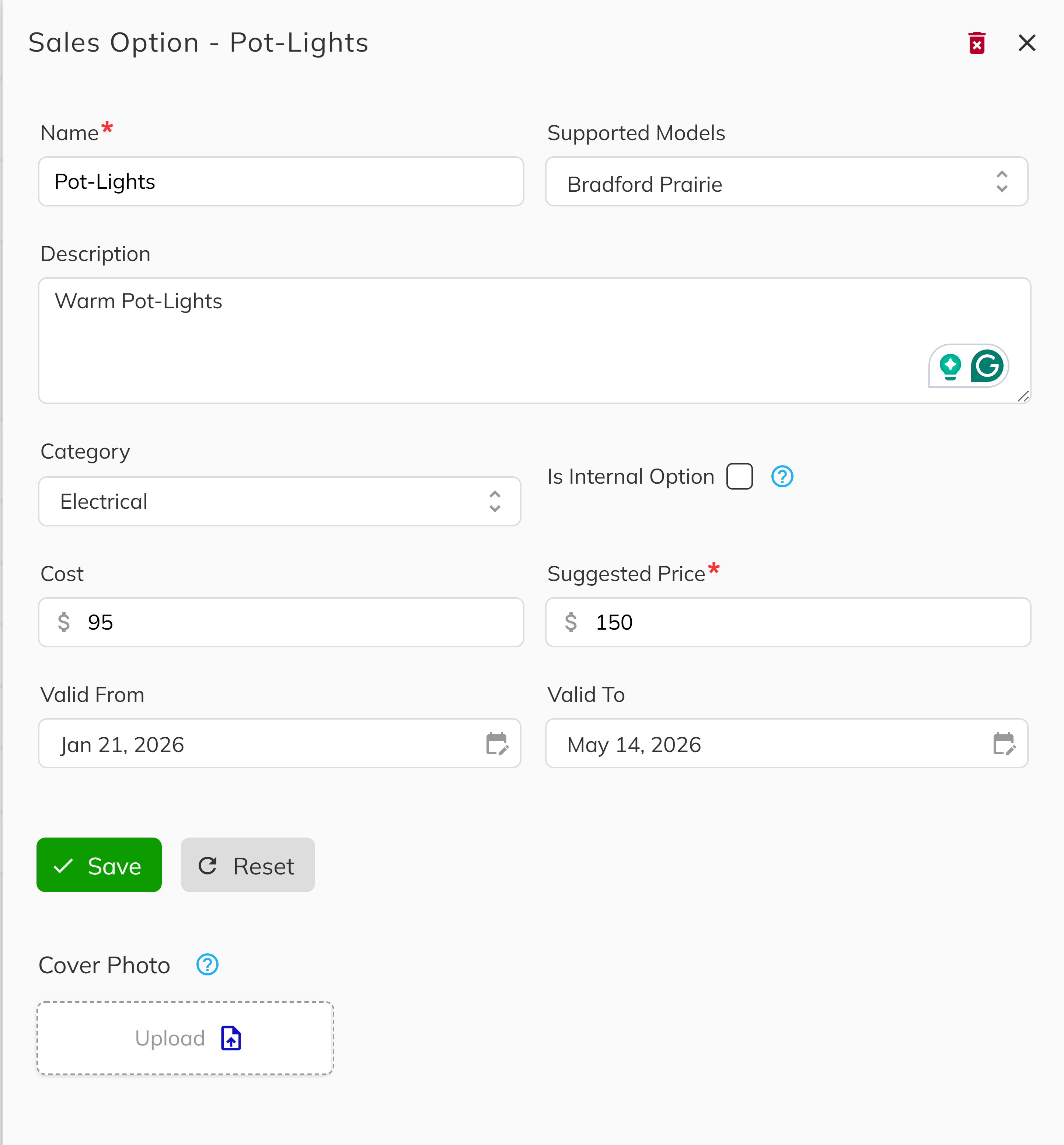Close the Sales Option dialog
The height and width of the screenshot is (1145, 1064).
coord(1026,43)
